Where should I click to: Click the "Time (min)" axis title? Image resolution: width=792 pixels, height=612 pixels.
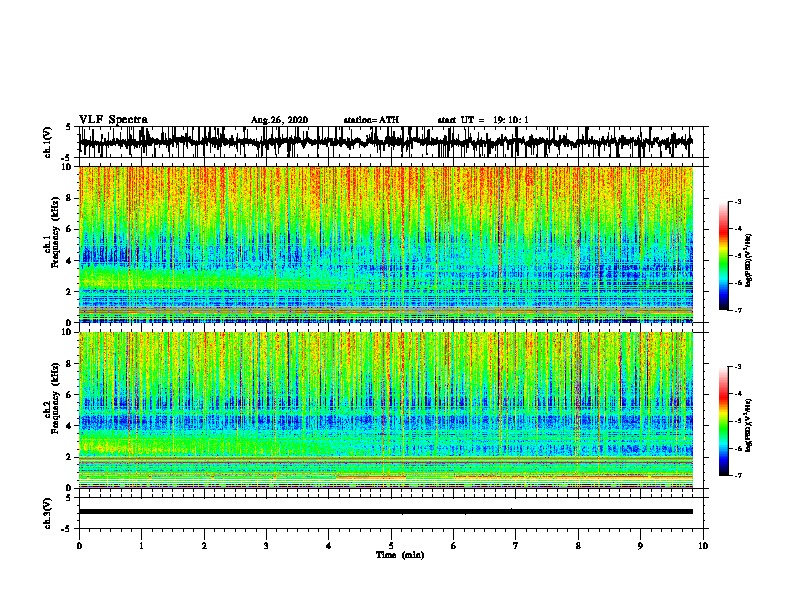pos(400,555)
